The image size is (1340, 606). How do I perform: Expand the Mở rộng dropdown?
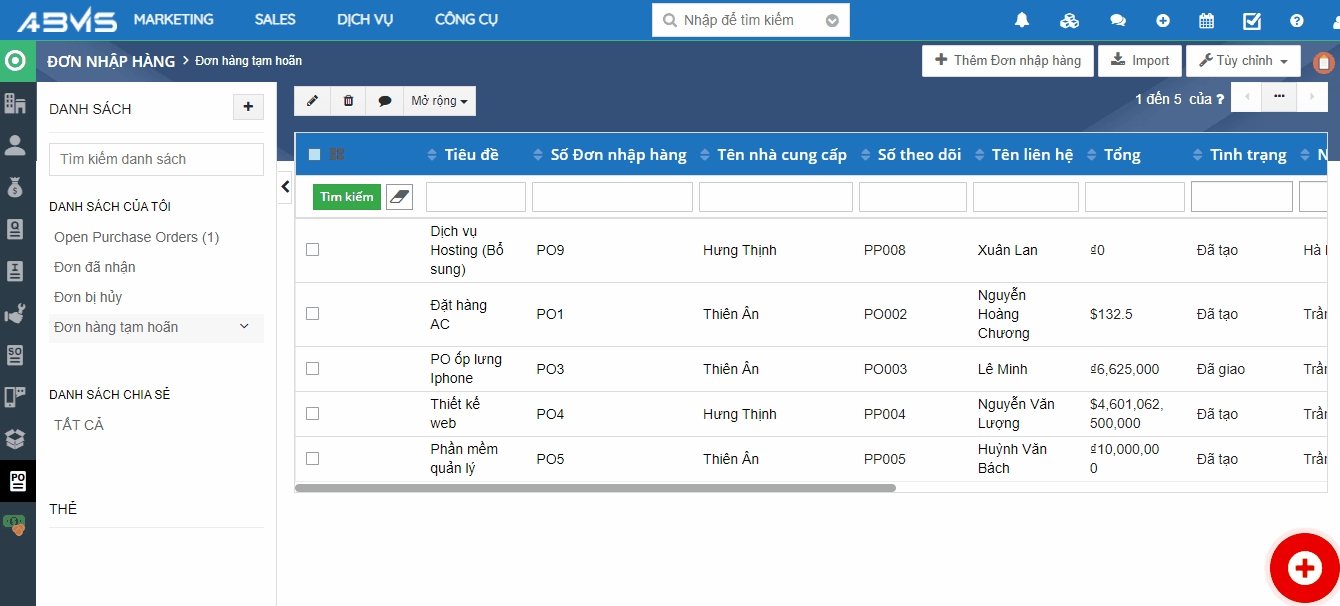439,101
